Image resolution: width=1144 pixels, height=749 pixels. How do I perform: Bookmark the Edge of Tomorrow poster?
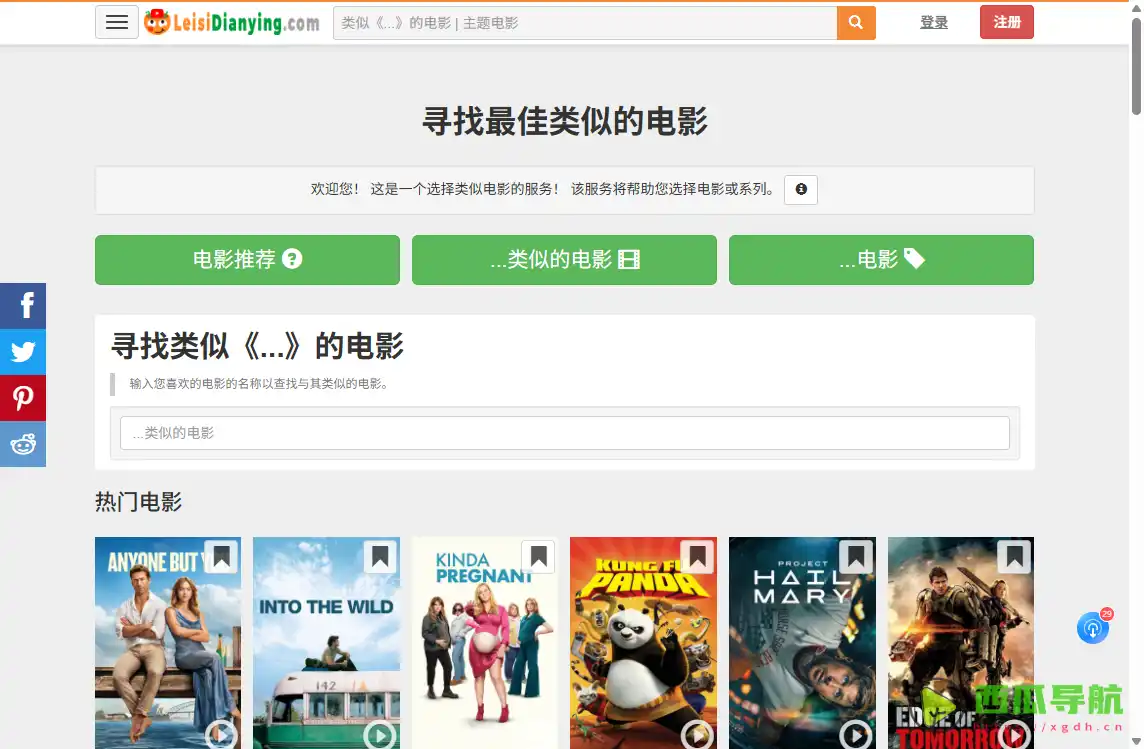pos(1015,557)
